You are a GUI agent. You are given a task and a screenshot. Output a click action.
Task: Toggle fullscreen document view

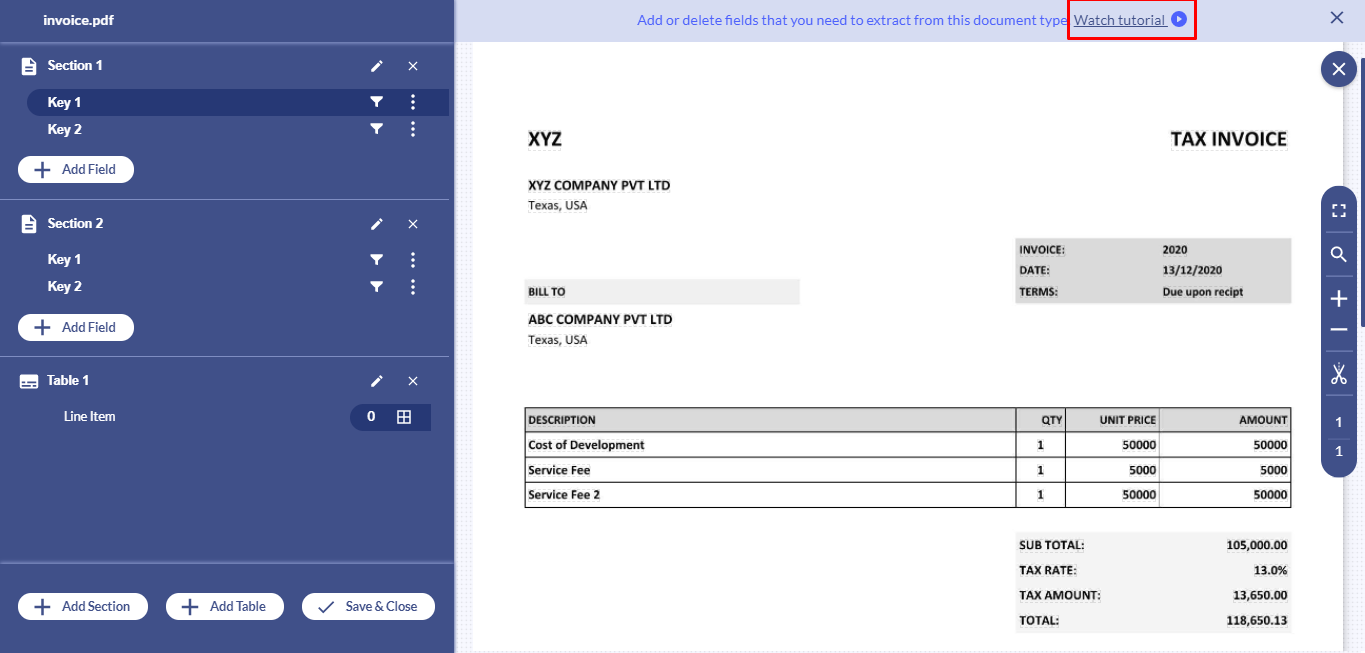pos(1339,211)
